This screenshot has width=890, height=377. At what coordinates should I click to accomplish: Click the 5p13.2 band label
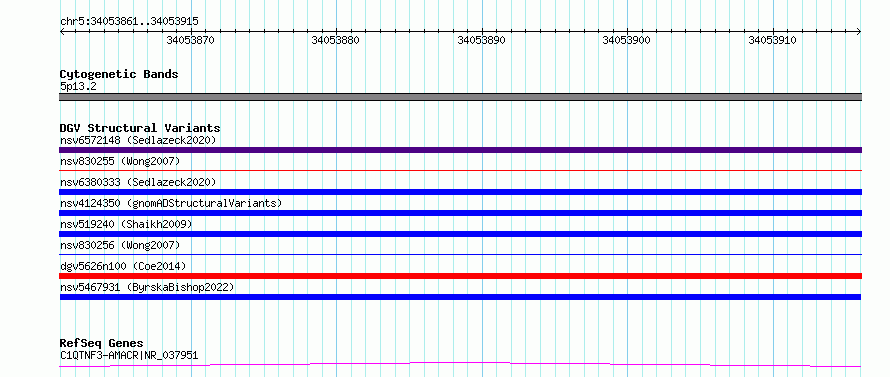coord(78,87)
